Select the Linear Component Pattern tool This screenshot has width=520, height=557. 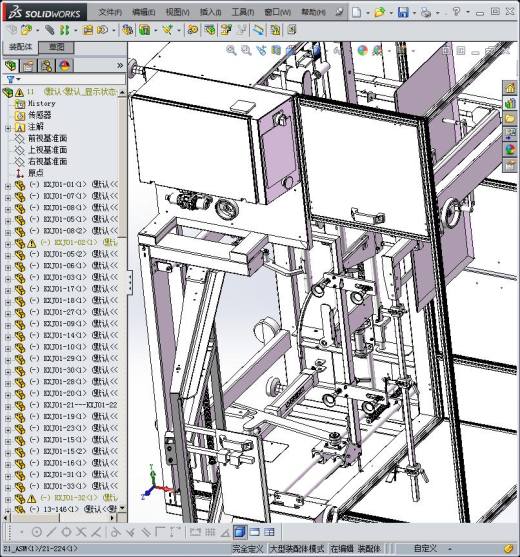[x=64, y=30]
